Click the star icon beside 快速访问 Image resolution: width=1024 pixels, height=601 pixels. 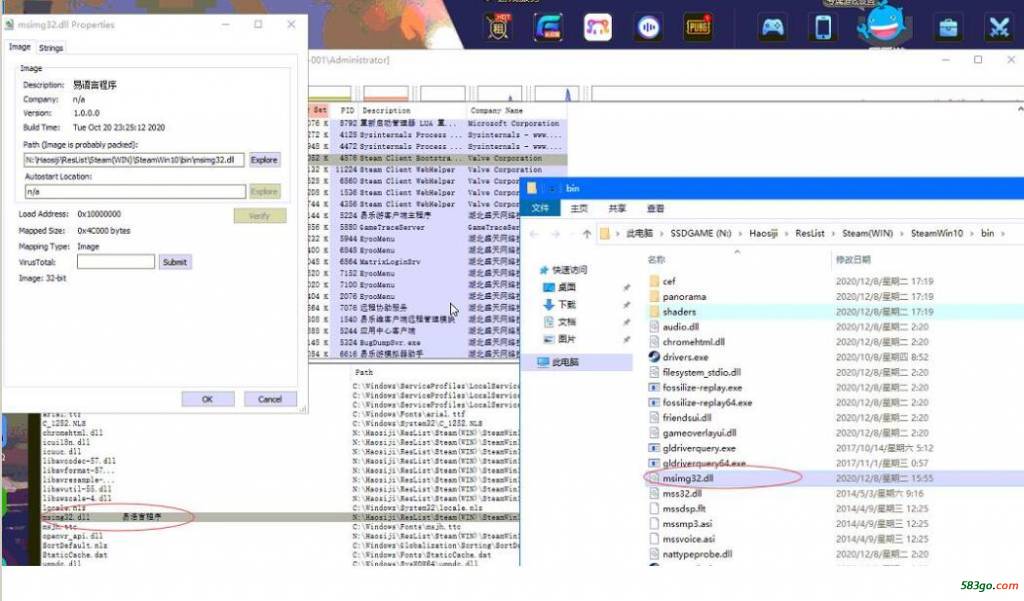[x=543, y=270]
